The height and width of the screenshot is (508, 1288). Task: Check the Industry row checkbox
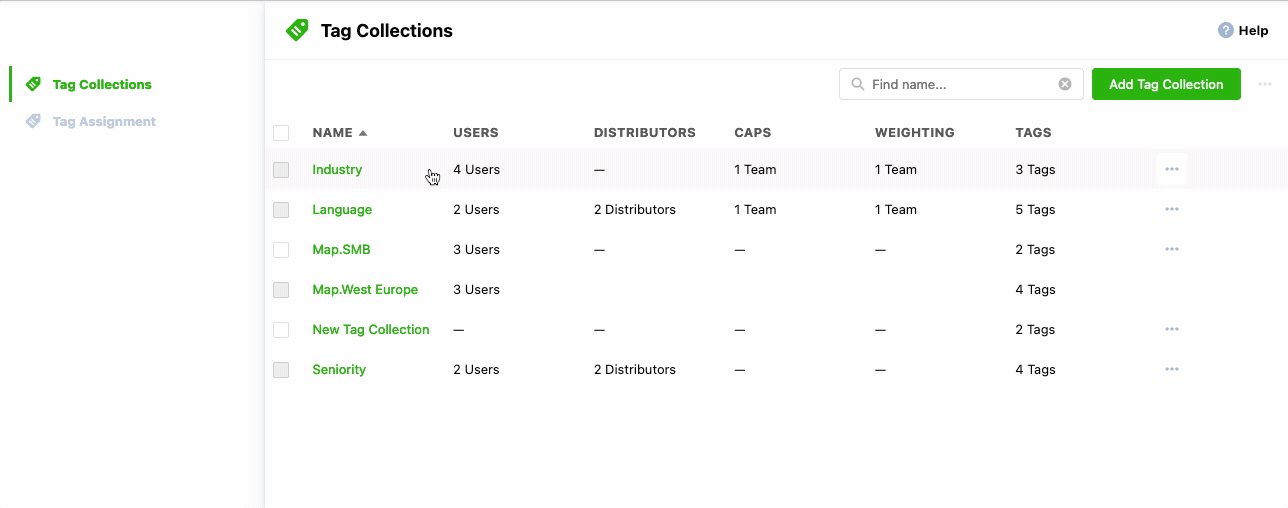point(281,170)
